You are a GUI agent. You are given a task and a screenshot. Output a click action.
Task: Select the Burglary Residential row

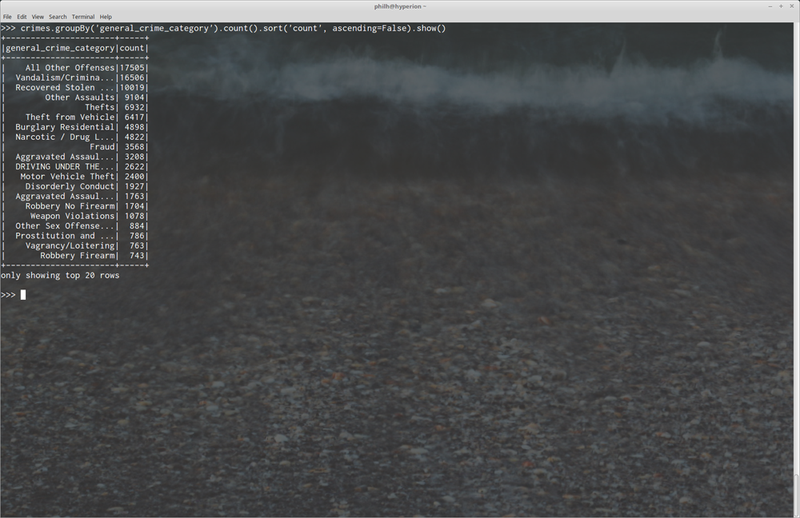pos(75,127)
